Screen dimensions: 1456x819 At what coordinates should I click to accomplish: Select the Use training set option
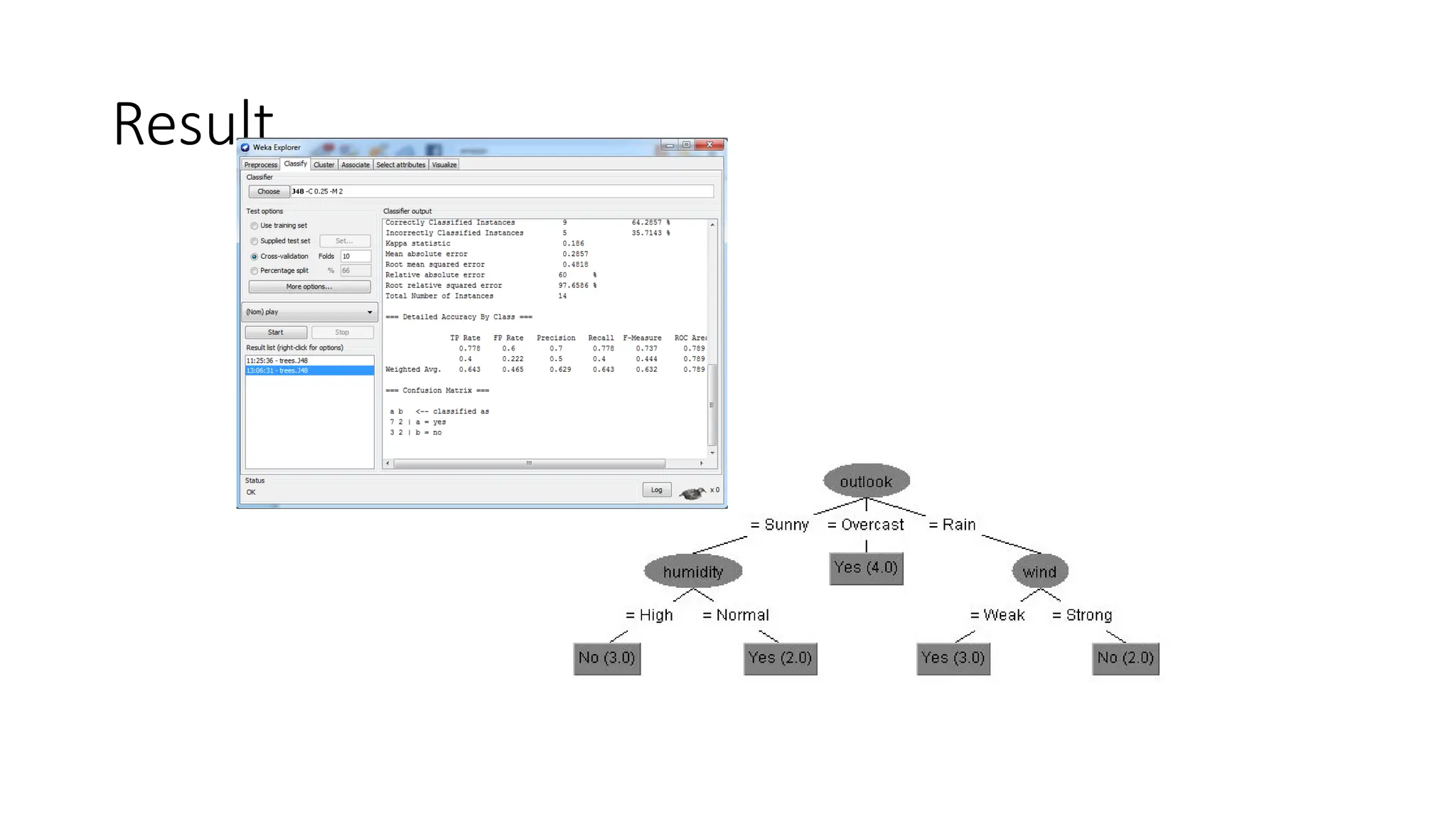[255, 226]
